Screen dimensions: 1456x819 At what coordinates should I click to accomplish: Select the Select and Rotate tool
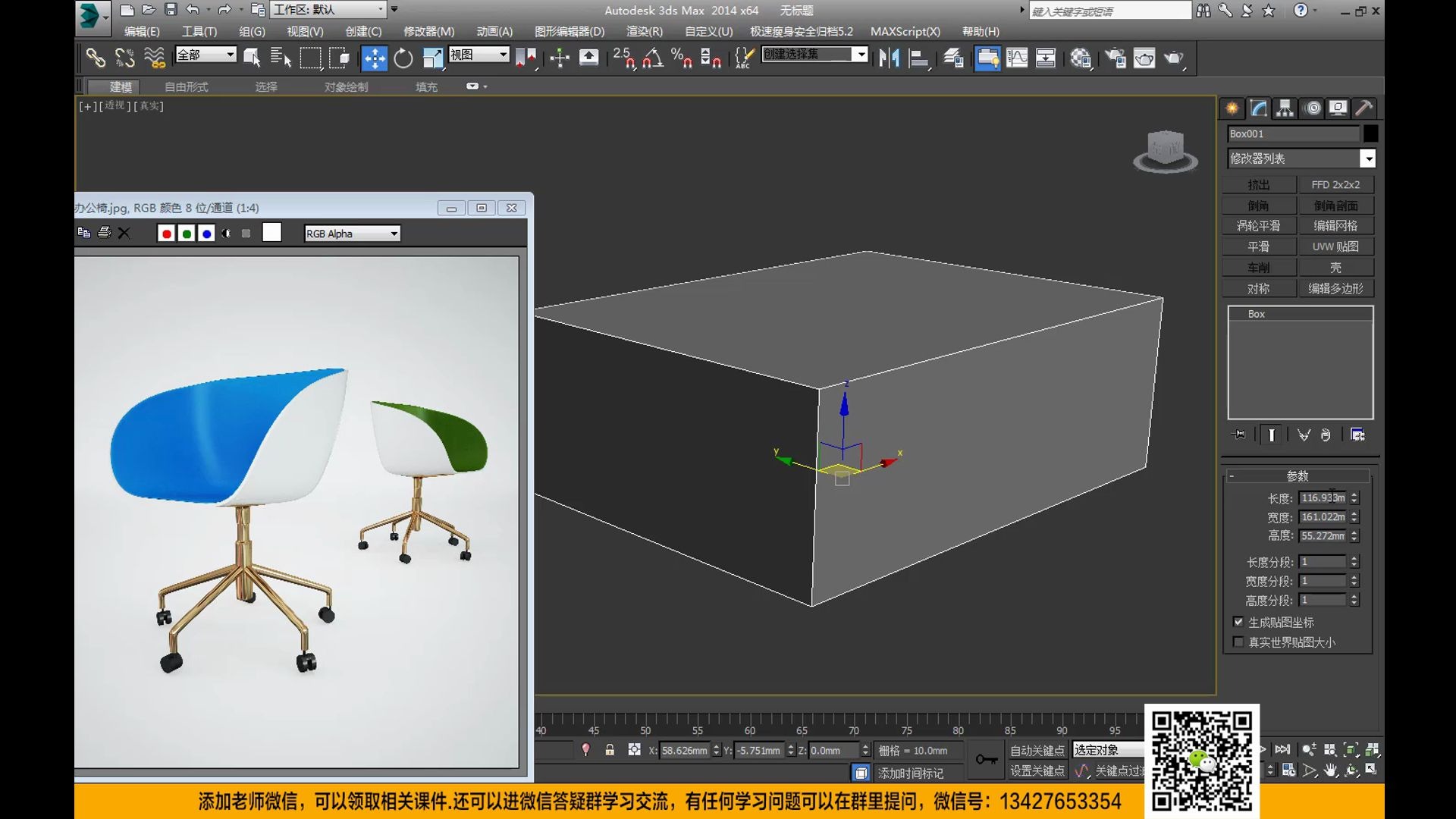403,58
